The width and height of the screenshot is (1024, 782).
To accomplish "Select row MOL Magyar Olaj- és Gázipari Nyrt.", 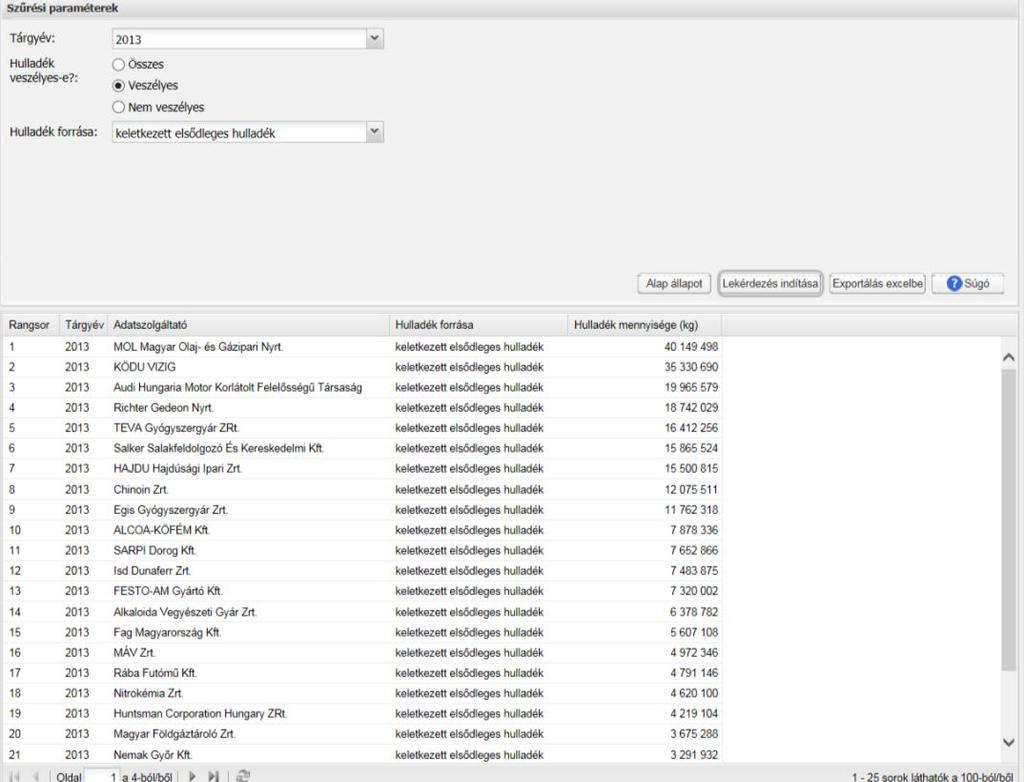I will click(362, 347).
